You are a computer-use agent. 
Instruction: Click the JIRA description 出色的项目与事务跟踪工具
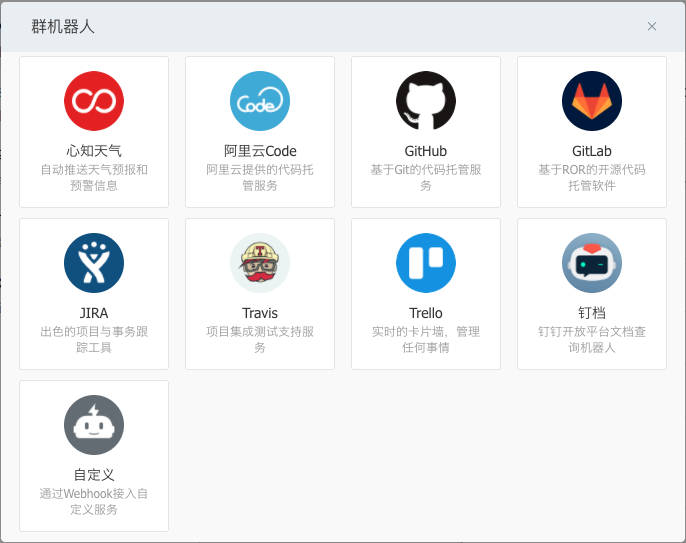click(94, 340)
